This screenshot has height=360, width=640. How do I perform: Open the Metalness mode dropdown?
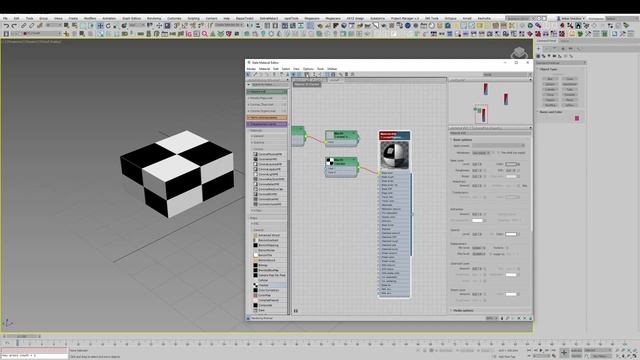pyautogui.click(x=481, y=153)
